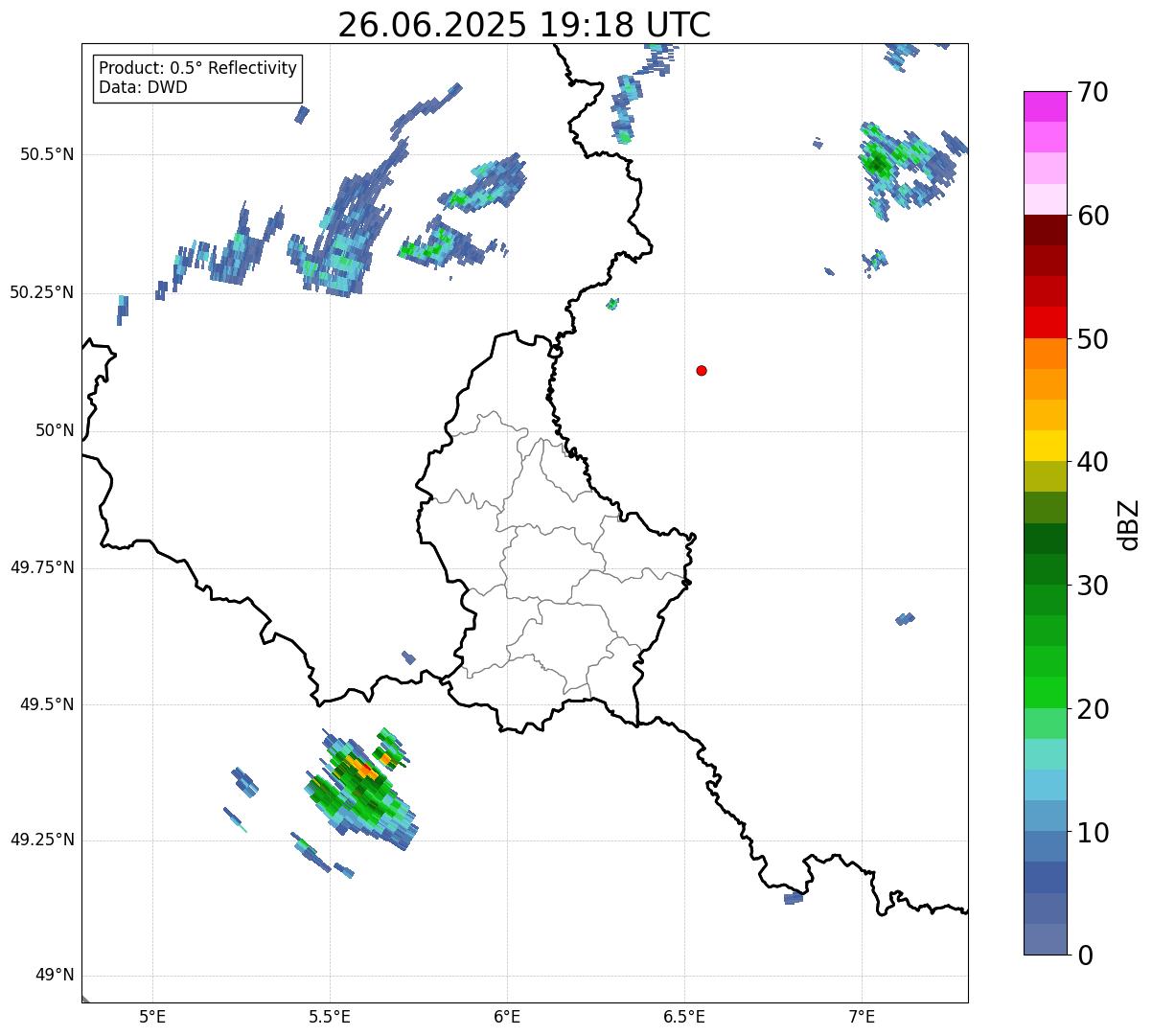
Task: Click the colorbar's 0 tick label
Action: click(x=1086, y=955)
